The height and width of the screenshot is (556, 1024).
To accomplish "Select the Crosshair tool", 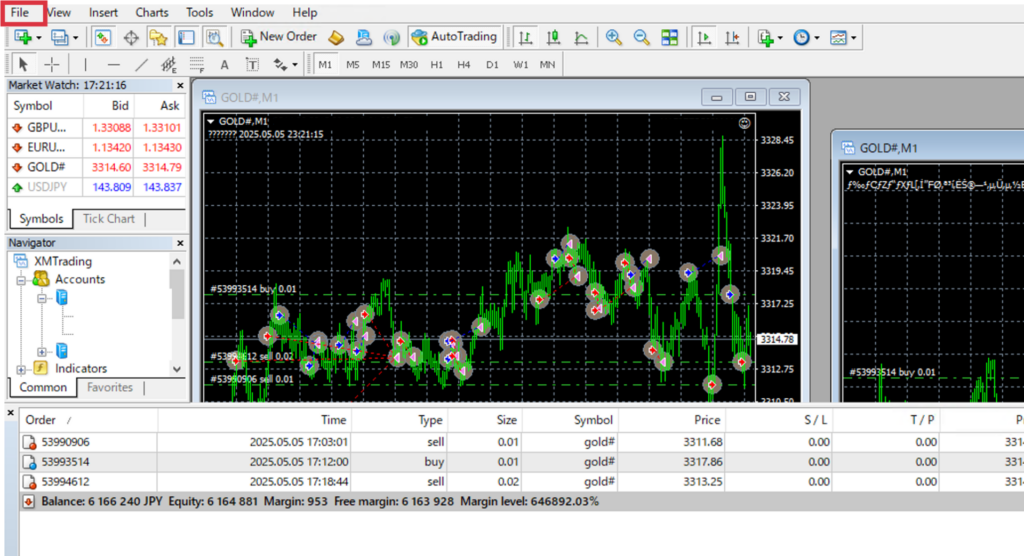I will click(x=51, y=64).
